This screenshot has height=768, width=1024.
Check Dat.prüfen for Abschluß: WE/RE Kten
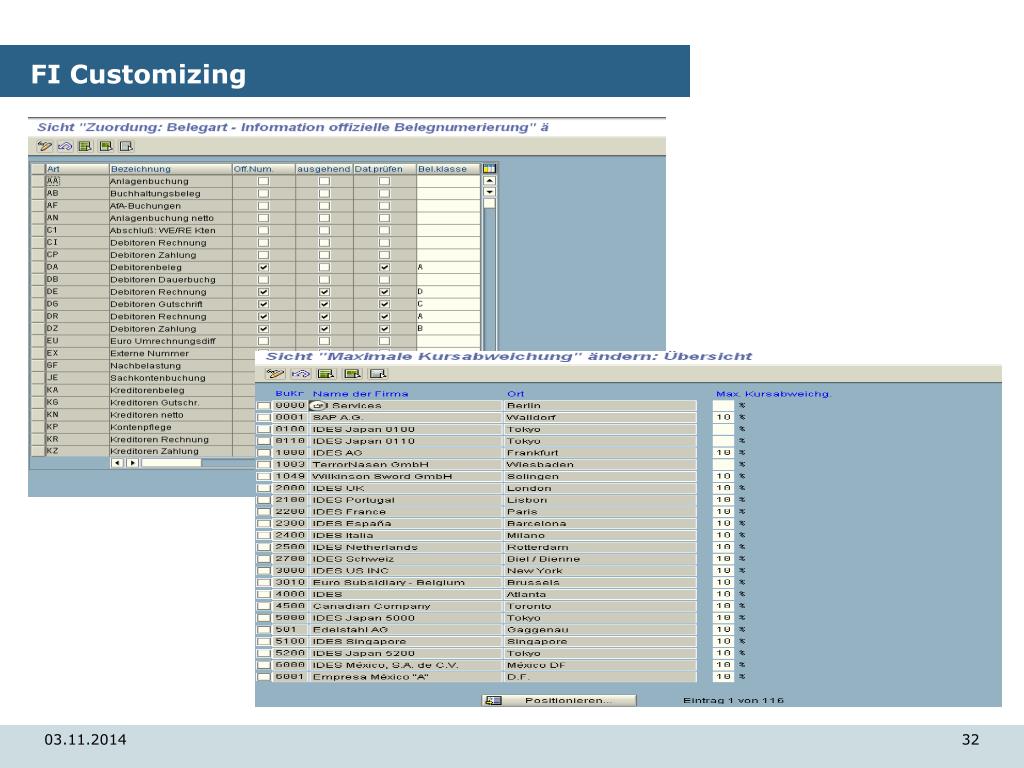385,231
